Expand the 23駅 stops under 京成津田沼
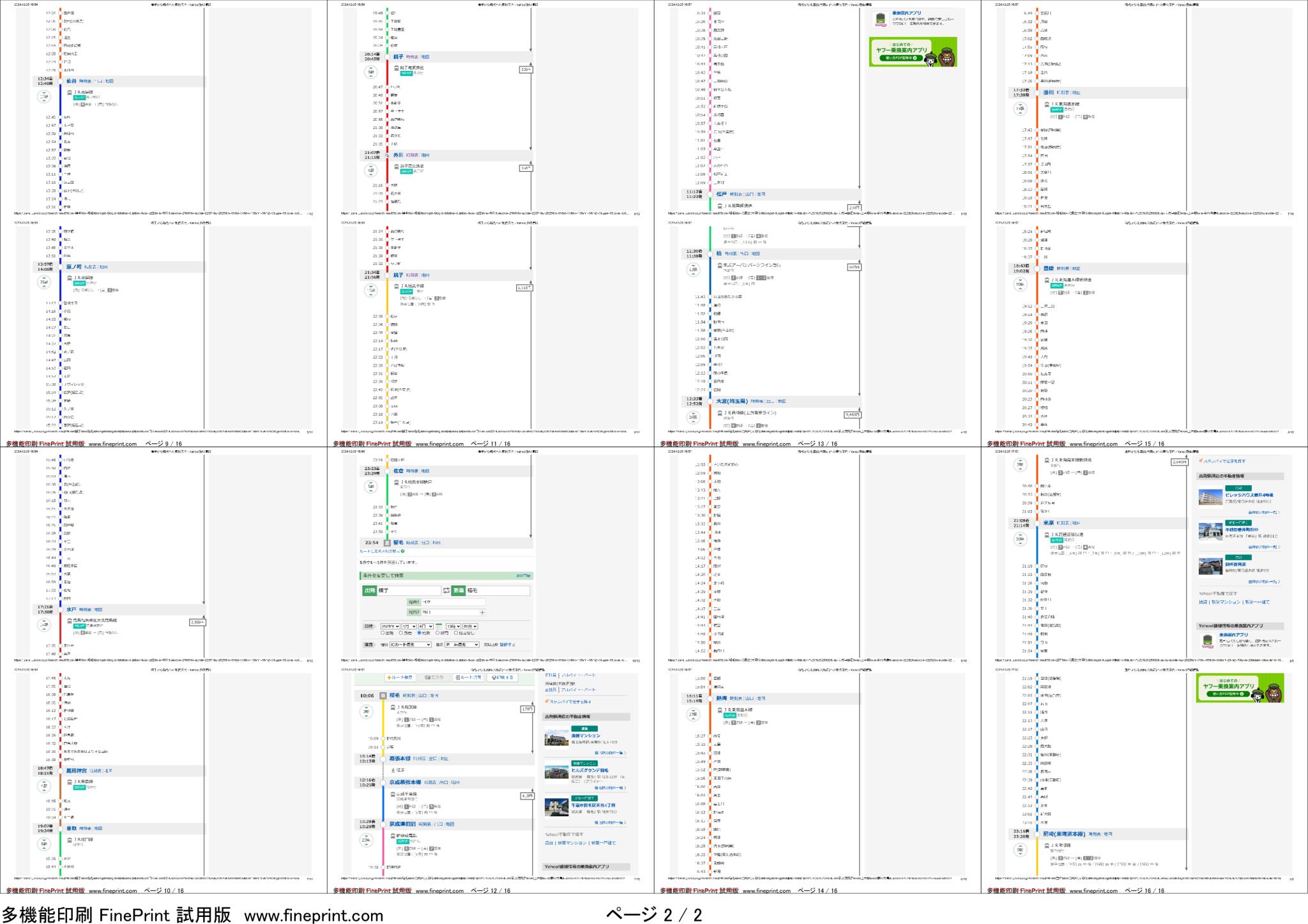Image resolution: width=1308 pixels, height=924 pixels. (366, 840)
